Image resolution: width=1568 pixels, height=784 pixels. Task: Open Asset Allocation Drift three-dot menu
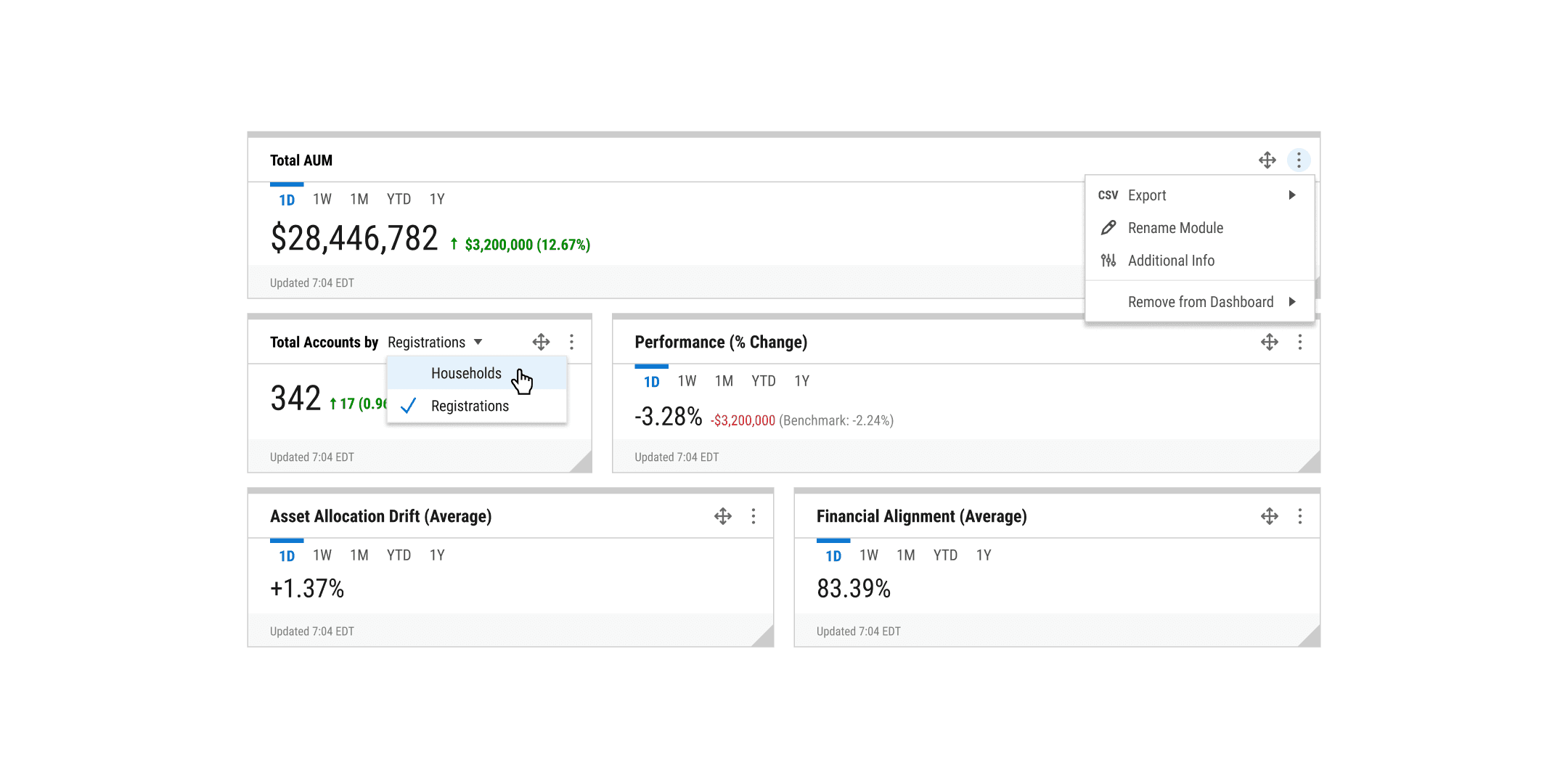click(x=754, y=516)
